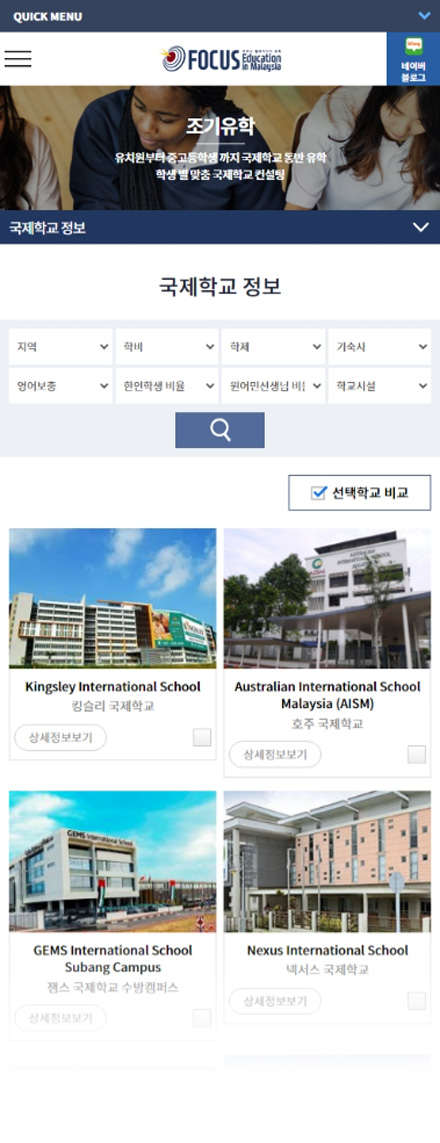The image size is (440, 1143).
Task: Check the Nexus International School compare box
Action: coord(417,1001)
